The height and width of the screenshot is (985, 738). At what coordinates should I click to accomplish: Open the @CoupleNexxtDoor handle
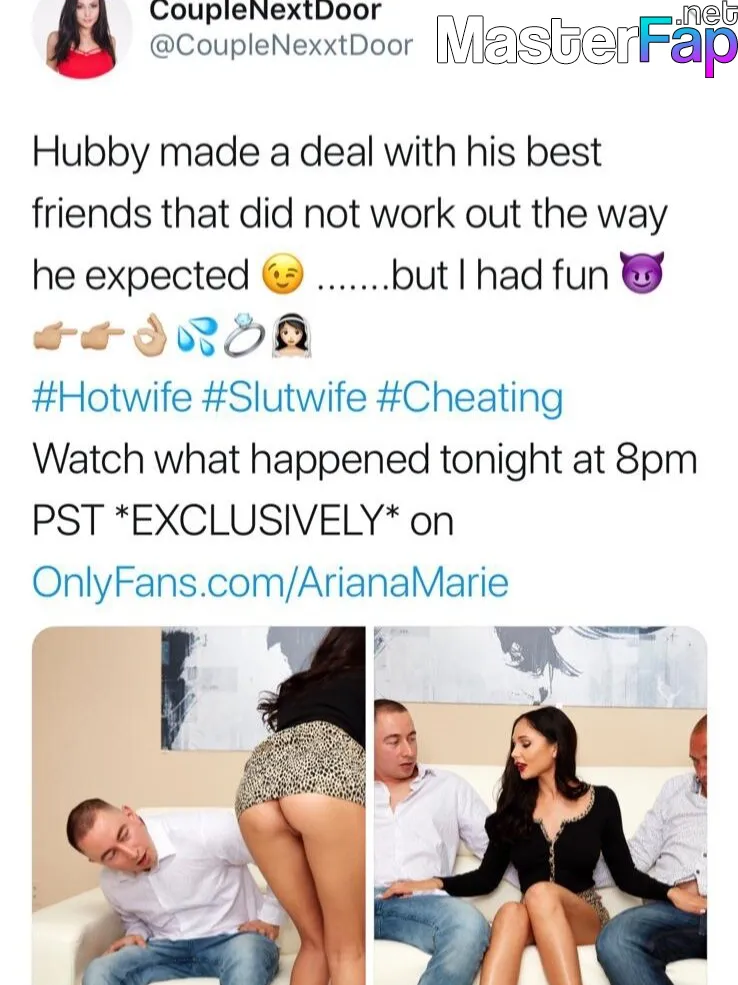pyautogui.click(x=281, y=46)
